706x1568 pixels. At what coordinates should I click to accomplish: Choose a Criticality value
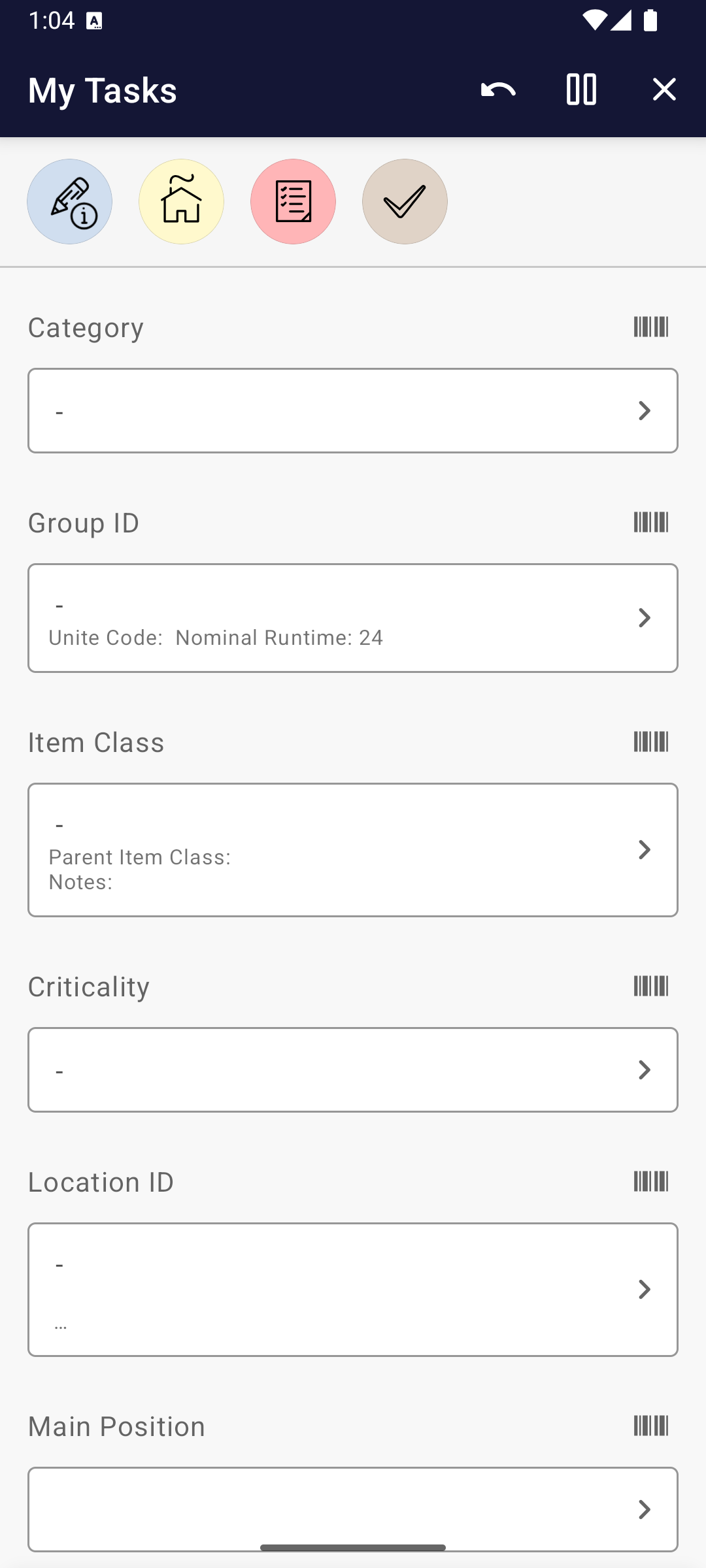coord(353,1070)
